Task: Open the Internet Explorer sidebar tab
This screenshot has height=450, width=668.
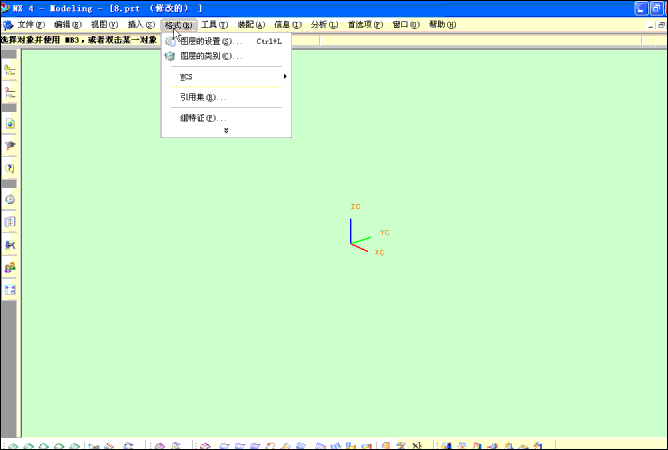Action: click(9, 124)
